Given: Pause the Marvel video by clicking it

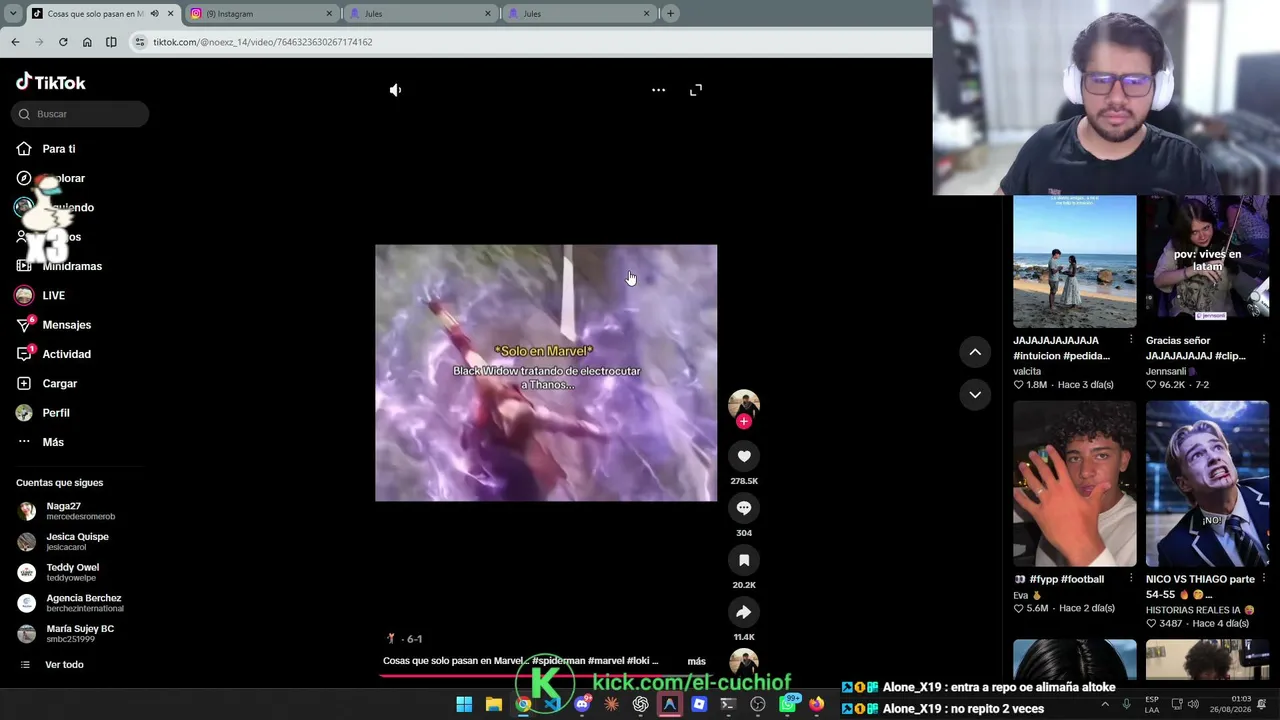Looking at the screenshot, I should coord(546,373).
